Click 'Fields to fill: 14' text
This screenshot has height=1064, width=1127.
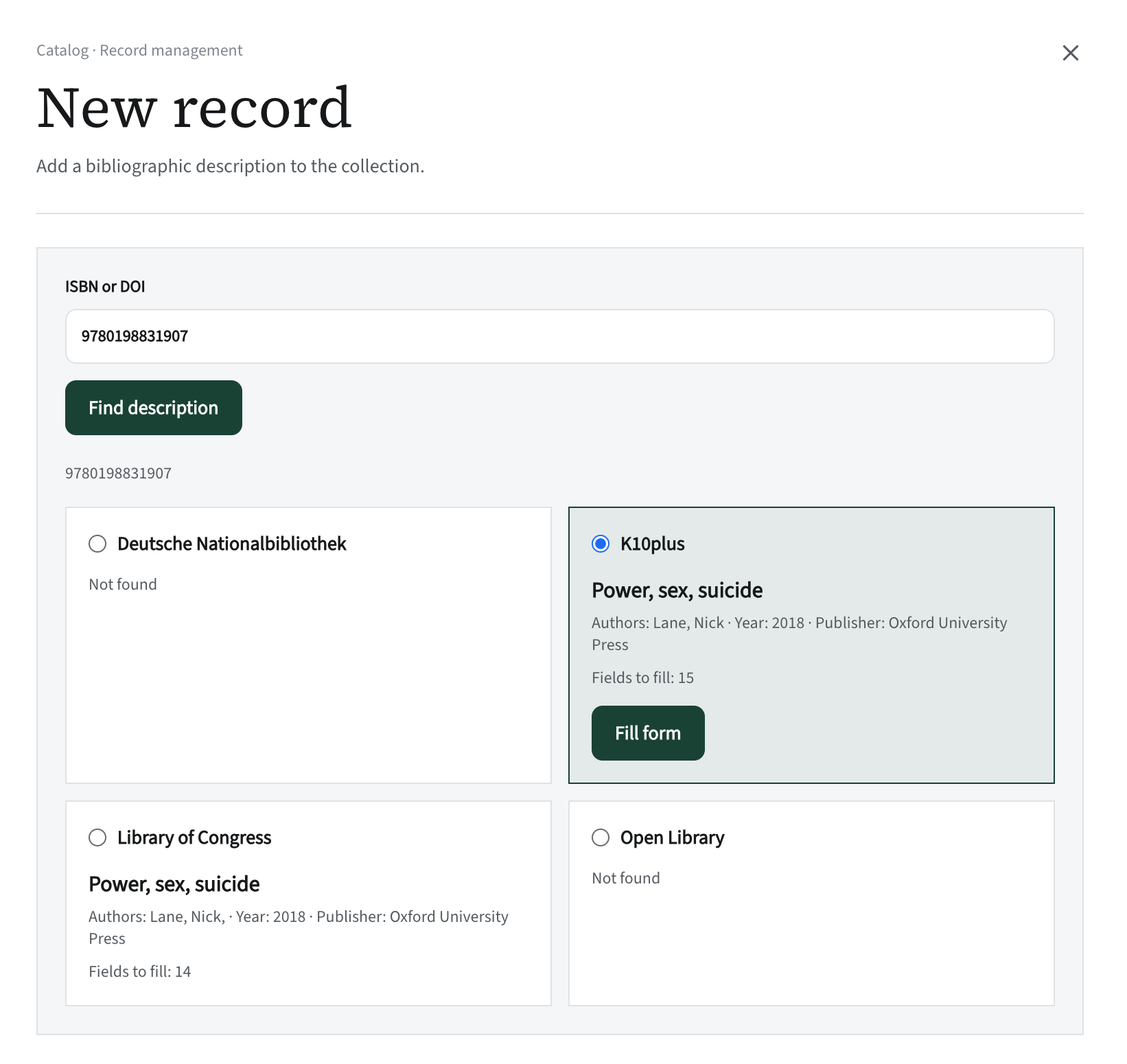(x=140, y=971)
